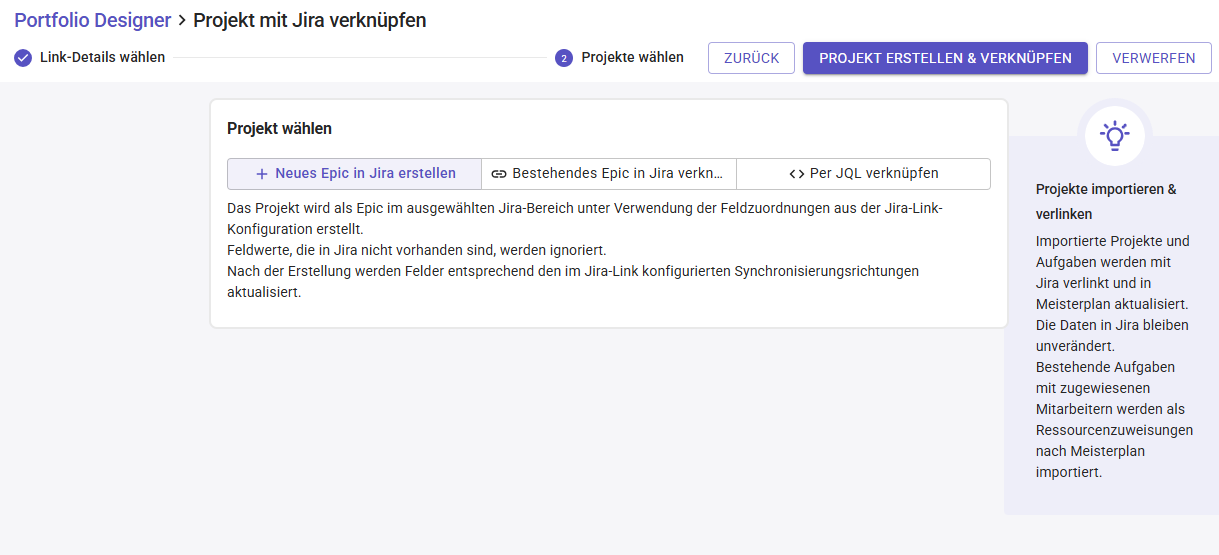Click the ZURÜCK button
The height and width of the screenshot is (555, 1219).
[x=751, y=58]
